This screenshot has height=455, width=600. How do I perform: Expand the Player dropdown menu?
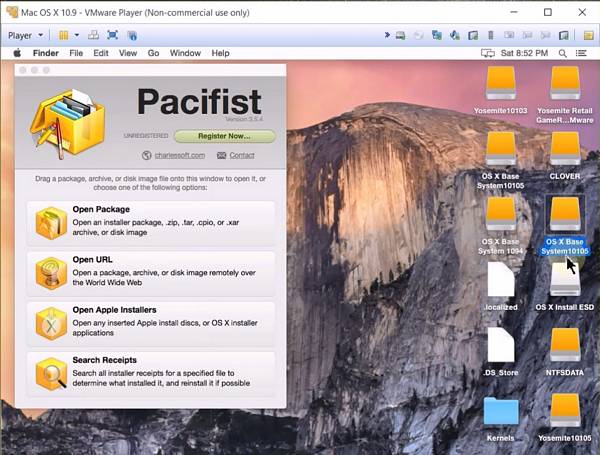(24, 35)
